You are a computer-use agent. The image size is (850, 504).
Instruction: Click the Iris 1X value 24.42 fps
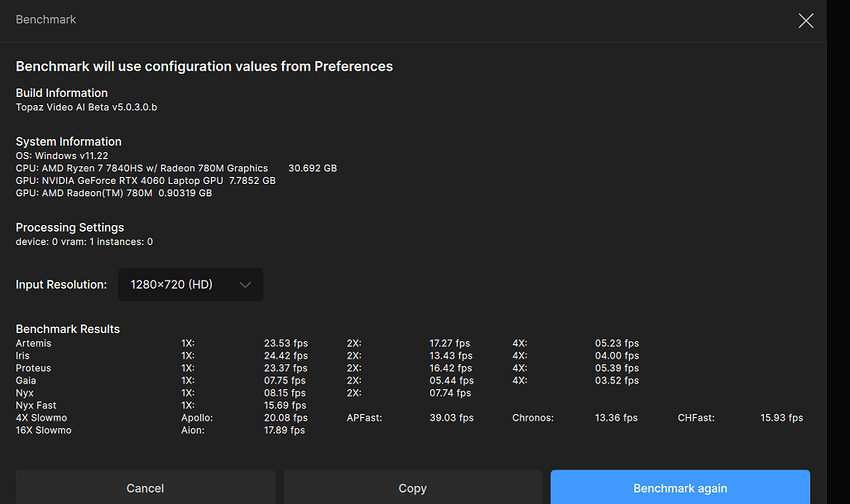click(x=286, y=356)
